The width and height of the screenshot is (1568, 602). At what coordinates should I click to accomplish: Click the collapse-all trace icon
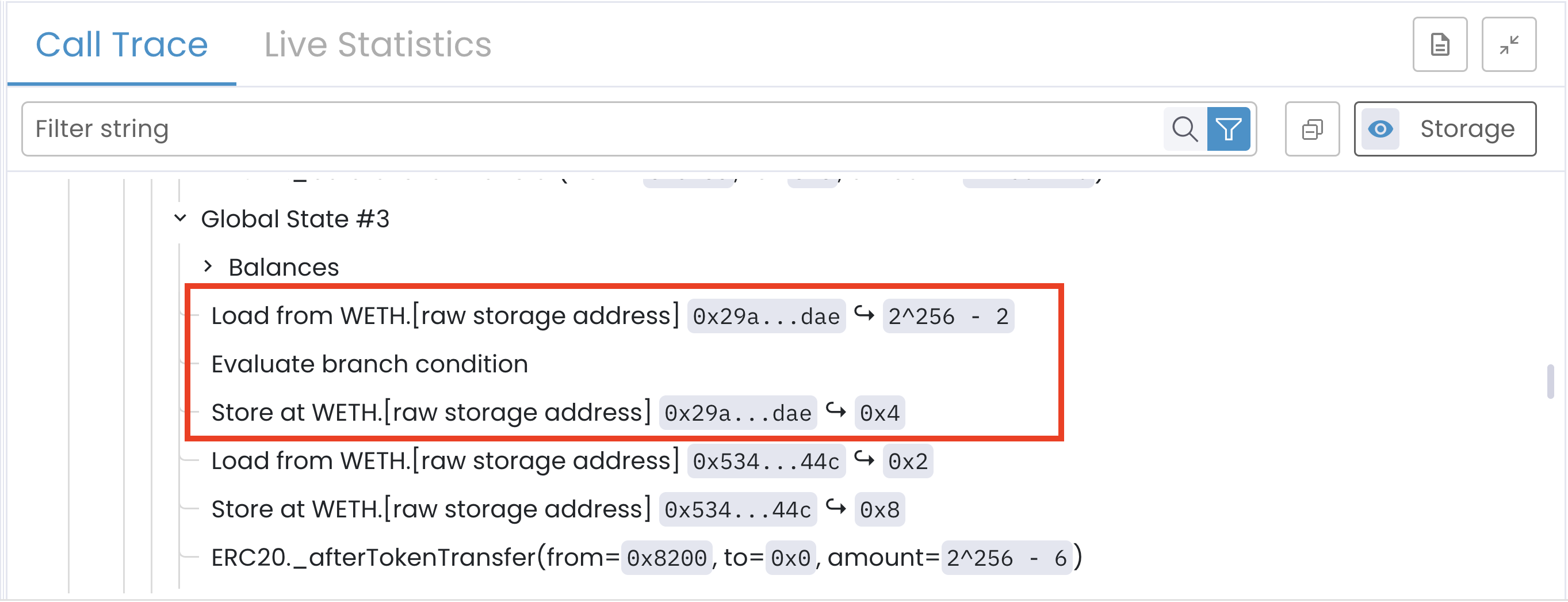click(1311, 128)
